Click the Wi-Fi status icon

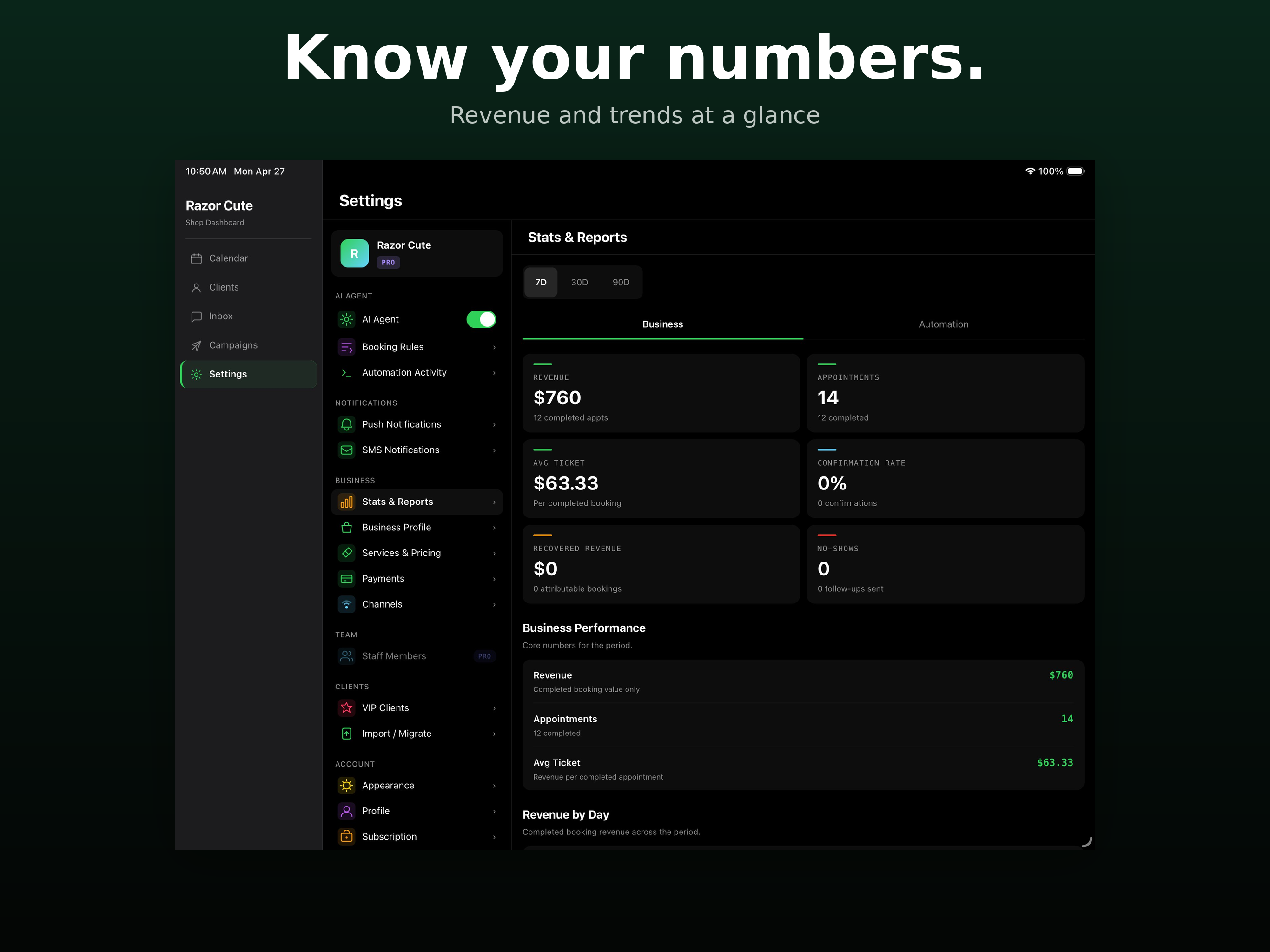pos(1030,171)
